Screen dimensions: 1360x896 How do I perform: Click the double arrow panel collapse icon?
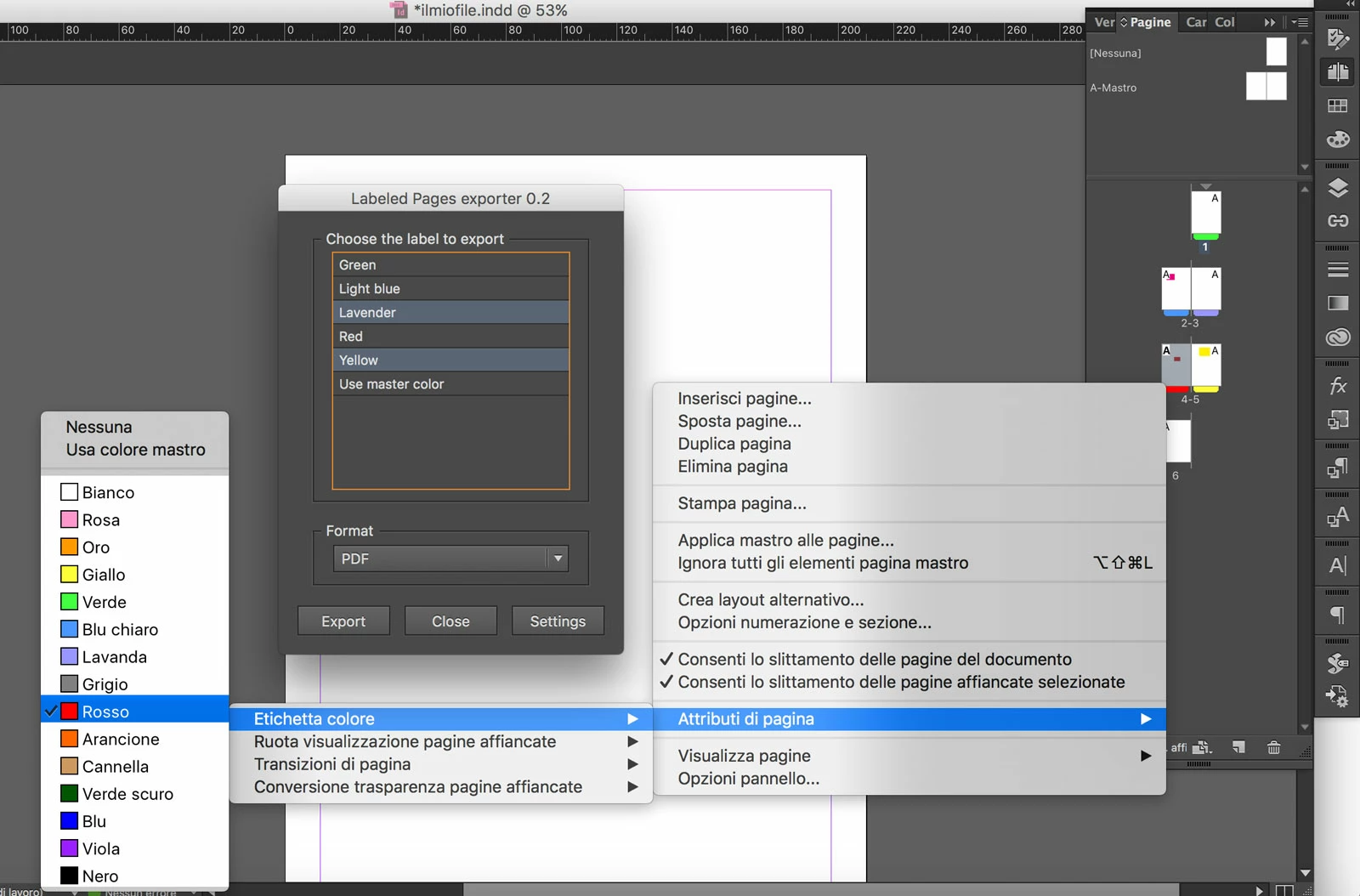(1270, 22)
